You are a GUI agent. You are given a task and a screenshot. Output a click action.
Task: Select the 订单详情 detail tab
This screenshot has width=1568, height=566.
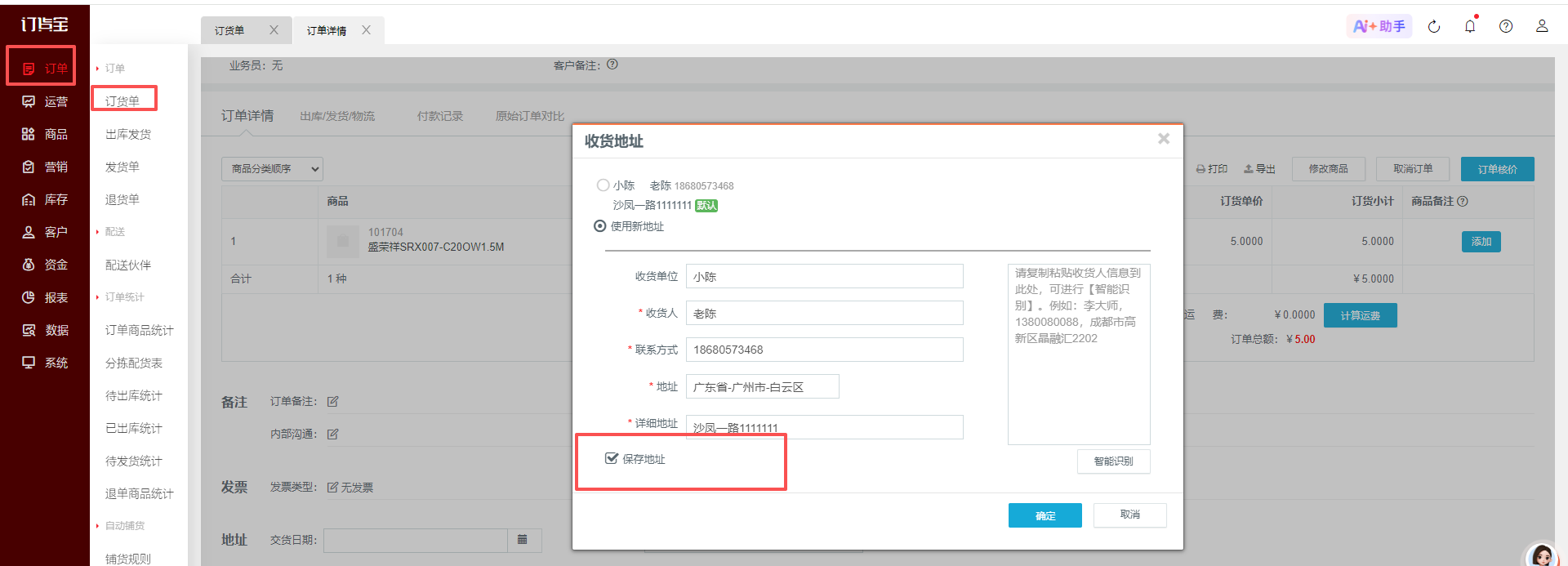click(247, 116)
